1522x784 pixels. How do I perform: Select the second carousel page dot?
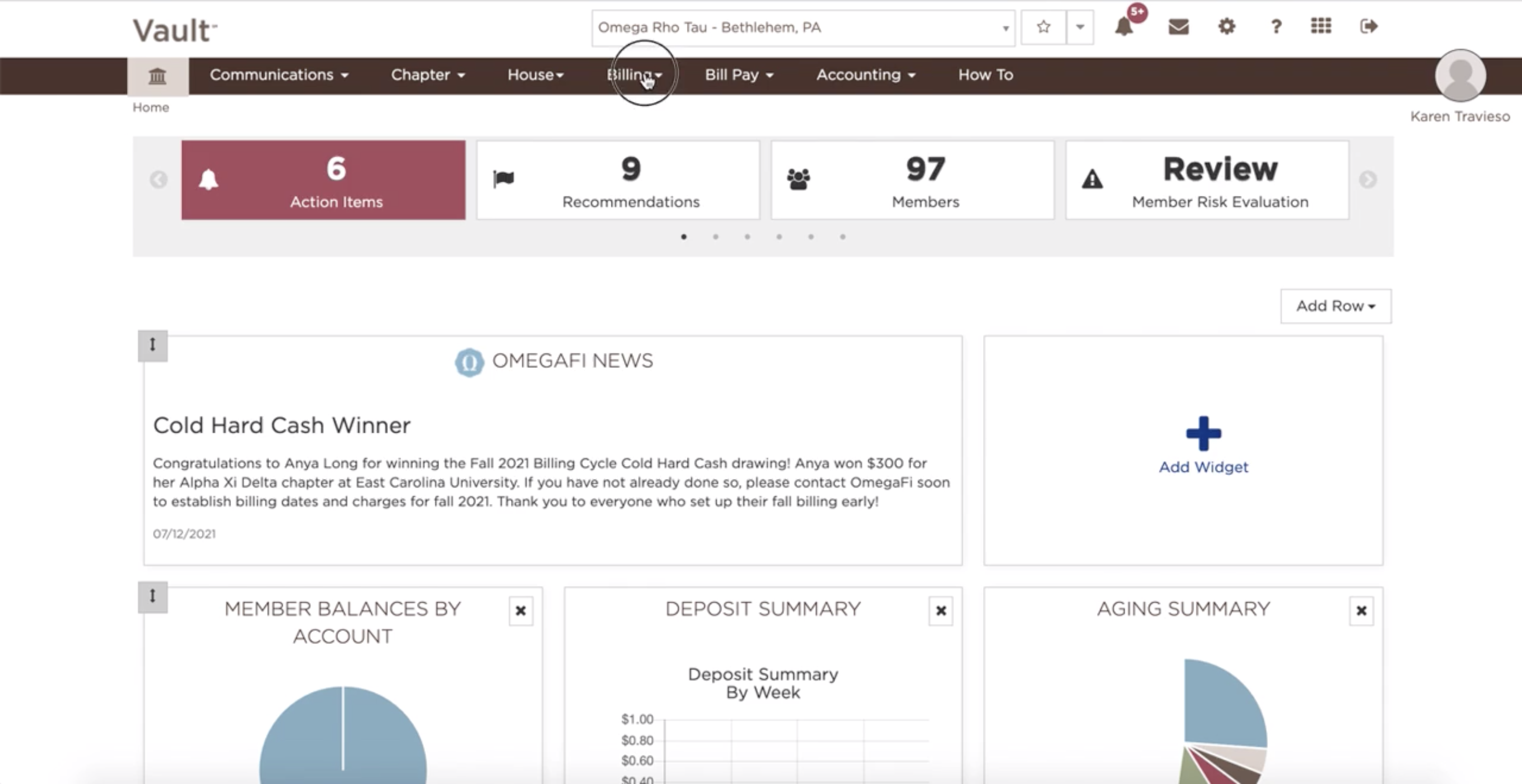(x=716, y=237)
